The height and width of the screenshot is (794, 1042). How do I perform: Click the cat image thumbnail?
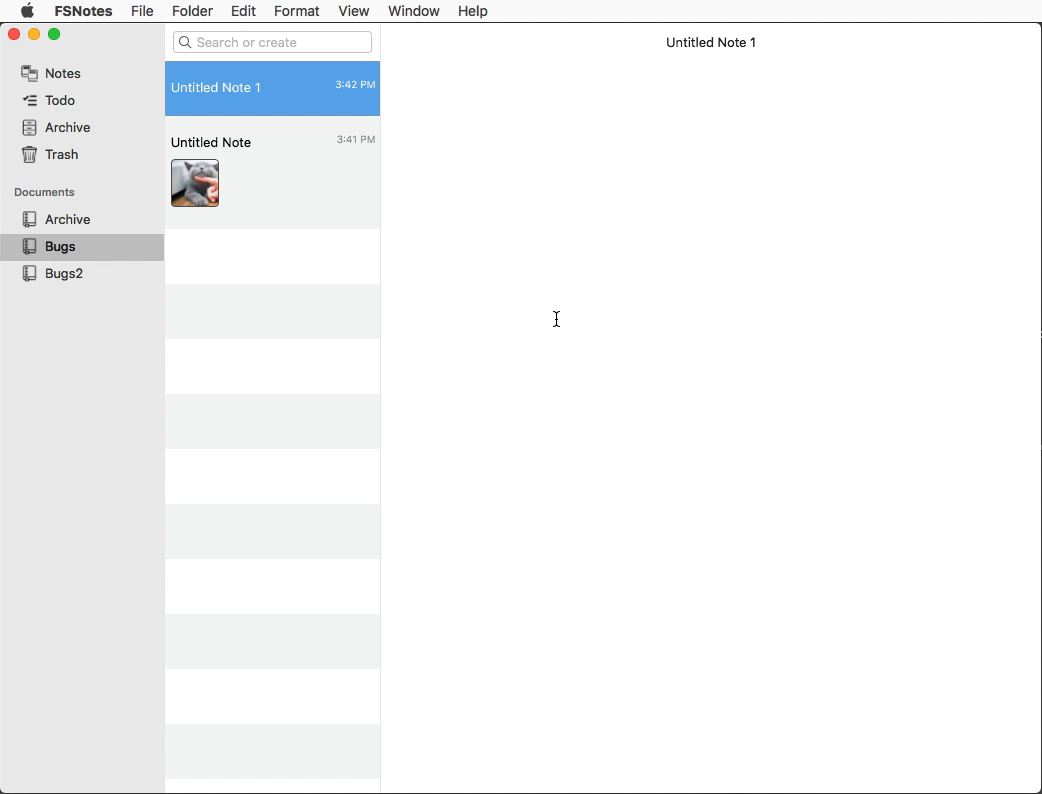coord(195,183)
